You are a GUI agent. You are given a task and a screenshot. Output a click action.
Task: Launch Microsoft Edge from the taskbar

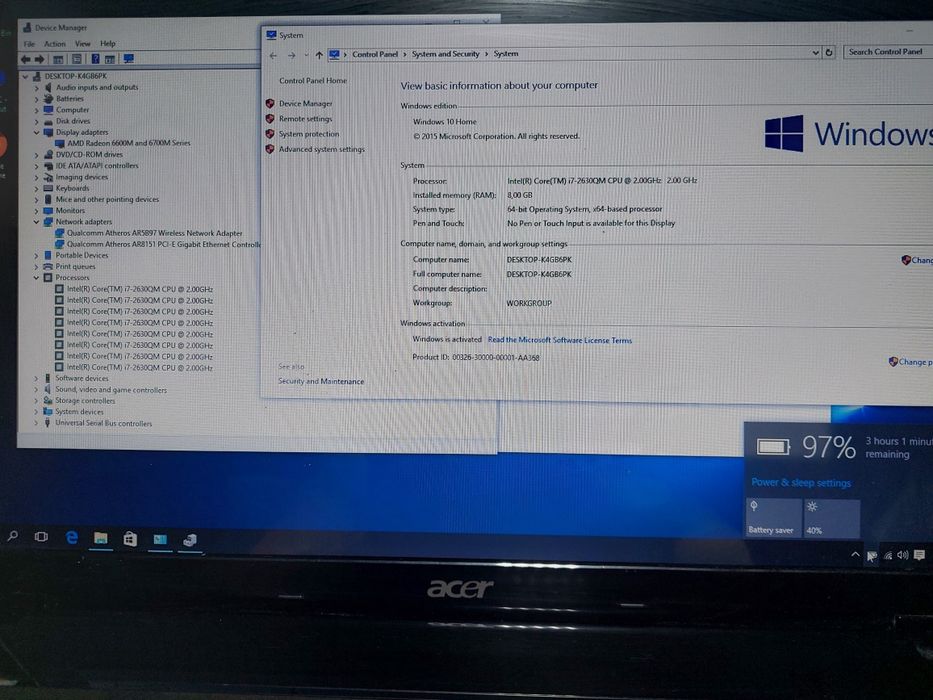72,538
